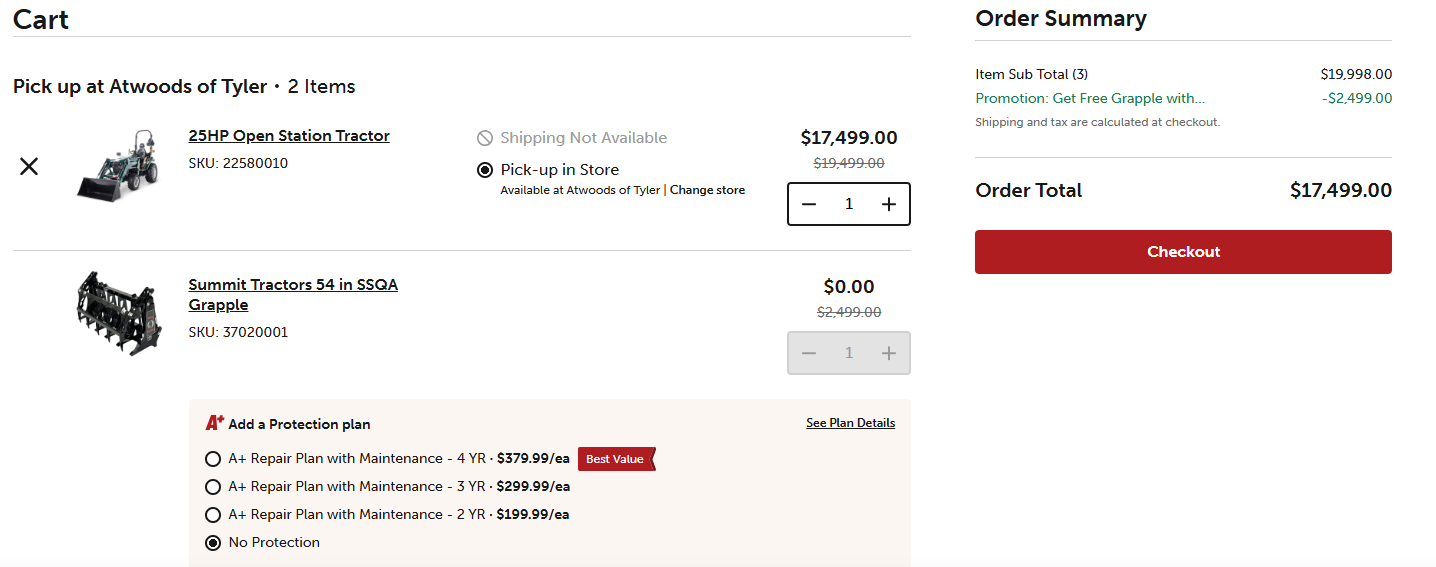The height and width of the screenshot is (567, 1436).
Task: Increase tractor quantity with plus button
Action: pyautogui.click(x=888, y=204)
